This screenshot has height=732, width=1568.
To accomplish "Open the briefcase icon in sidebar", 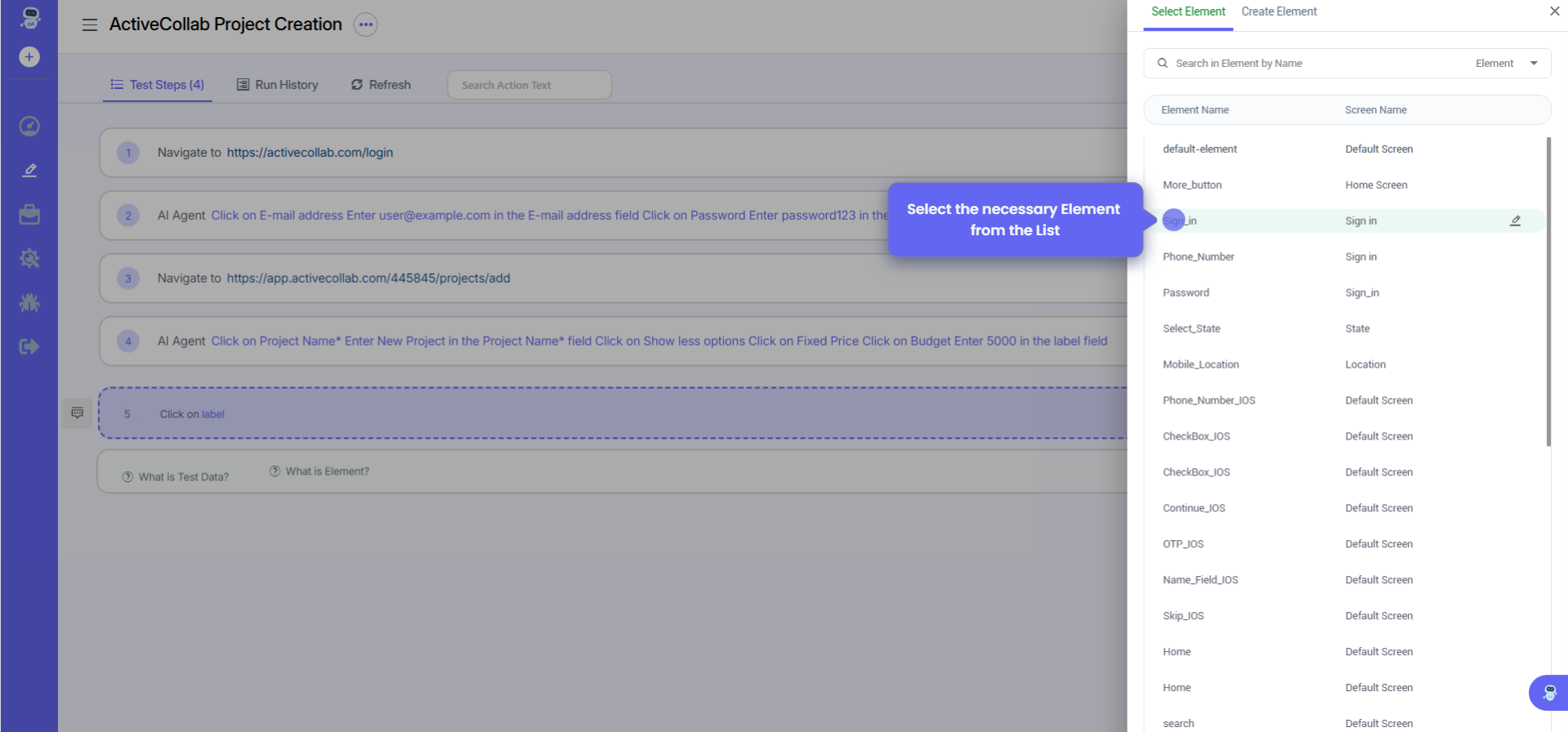I will point(29,214).
